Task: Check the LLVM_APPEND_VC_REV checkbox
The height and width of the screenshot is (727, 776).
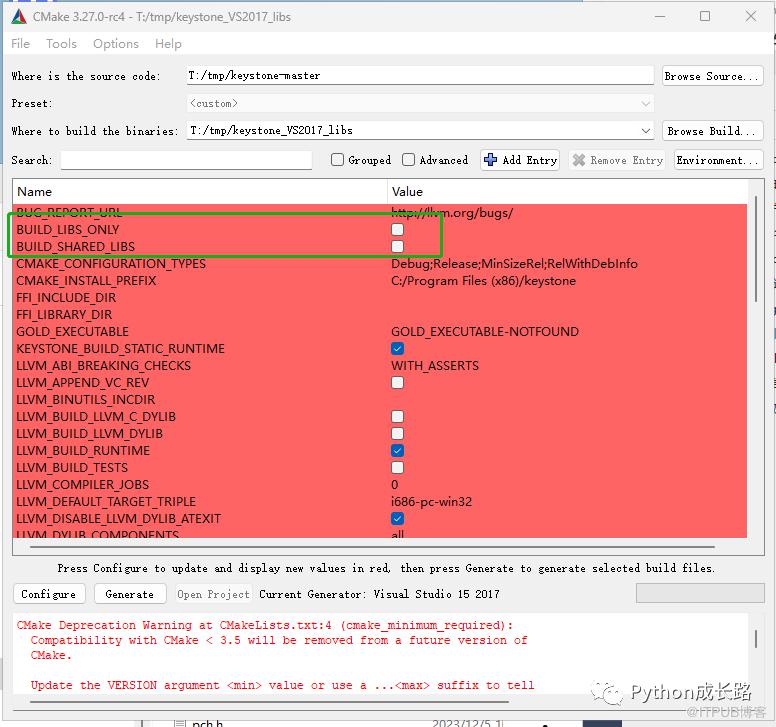Action: coord(397,383)
